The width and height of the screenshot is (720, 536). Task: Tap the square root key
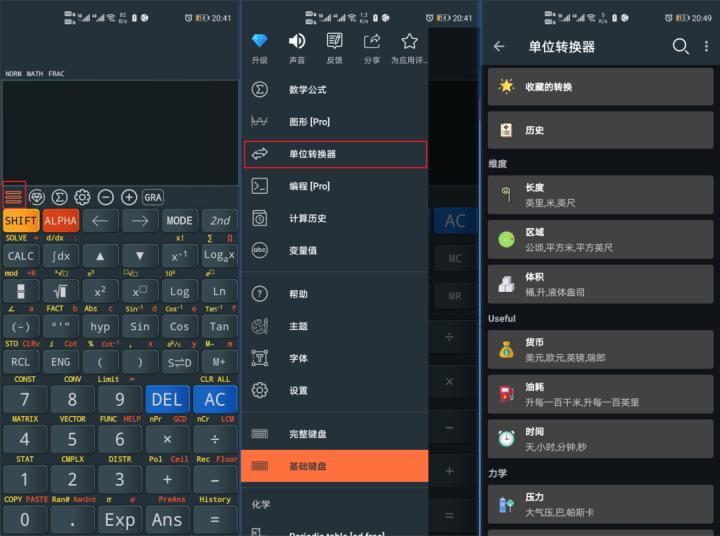[61, 291]
